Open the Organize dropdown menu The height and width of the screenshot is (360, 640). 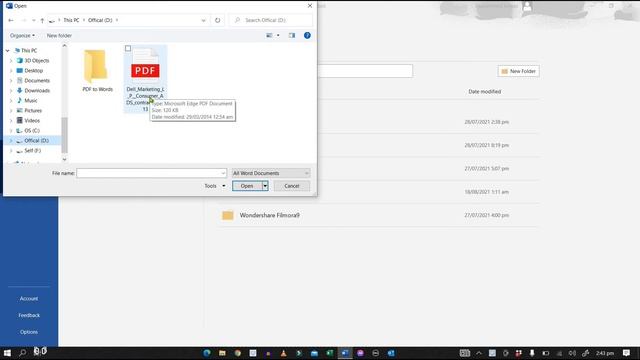click(22, 36)
